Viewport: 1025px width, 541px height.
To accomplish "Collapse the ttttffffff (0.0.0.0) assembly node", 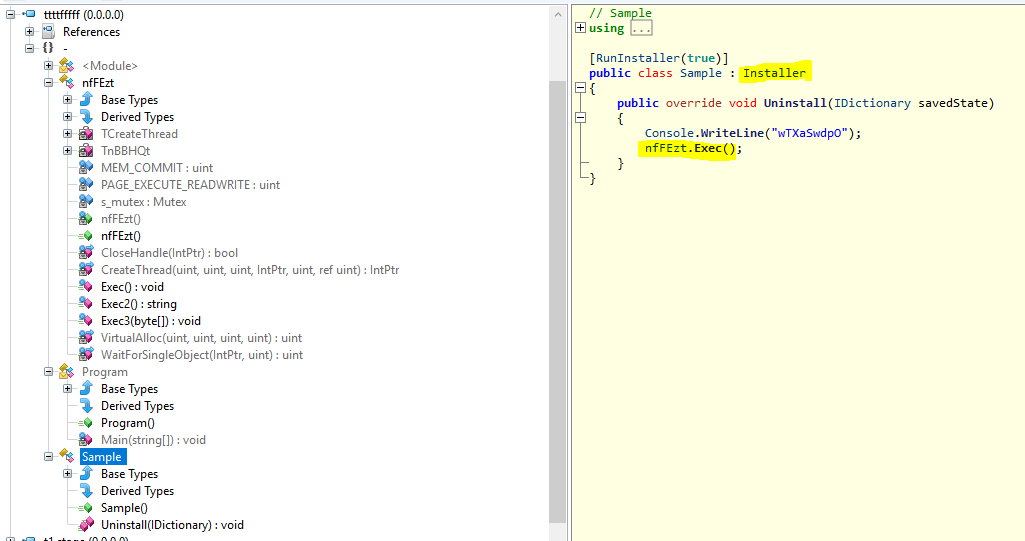I will tap(10, 14).
